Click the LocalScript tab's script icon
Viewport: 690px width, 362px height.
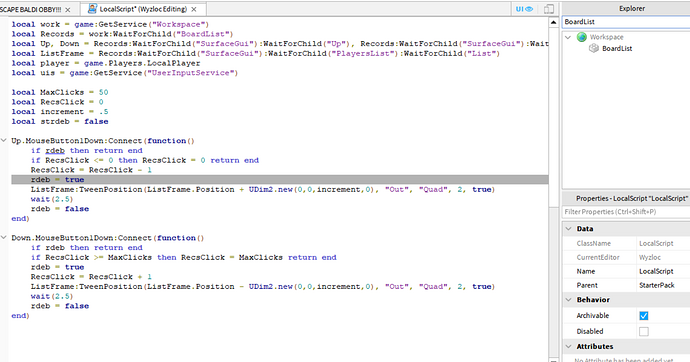92,9
